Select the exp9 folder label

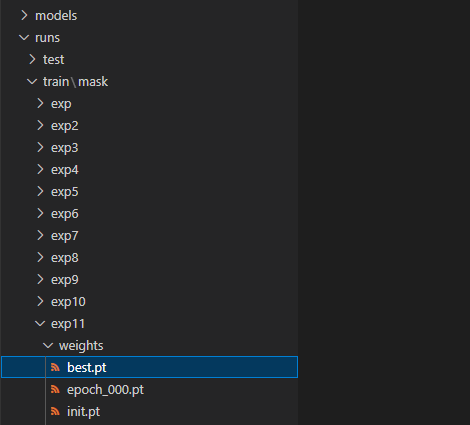(x=65, y=280)
